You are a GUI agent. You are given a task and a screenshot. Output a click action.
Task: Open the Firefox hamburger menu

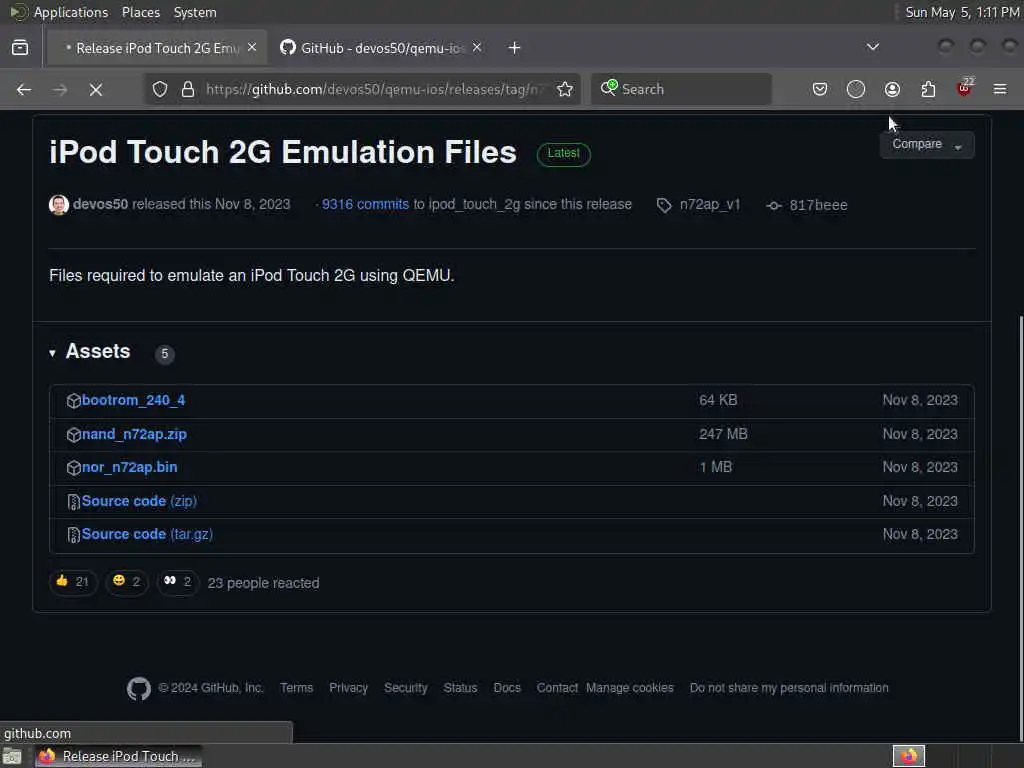[x=999, y=89]
